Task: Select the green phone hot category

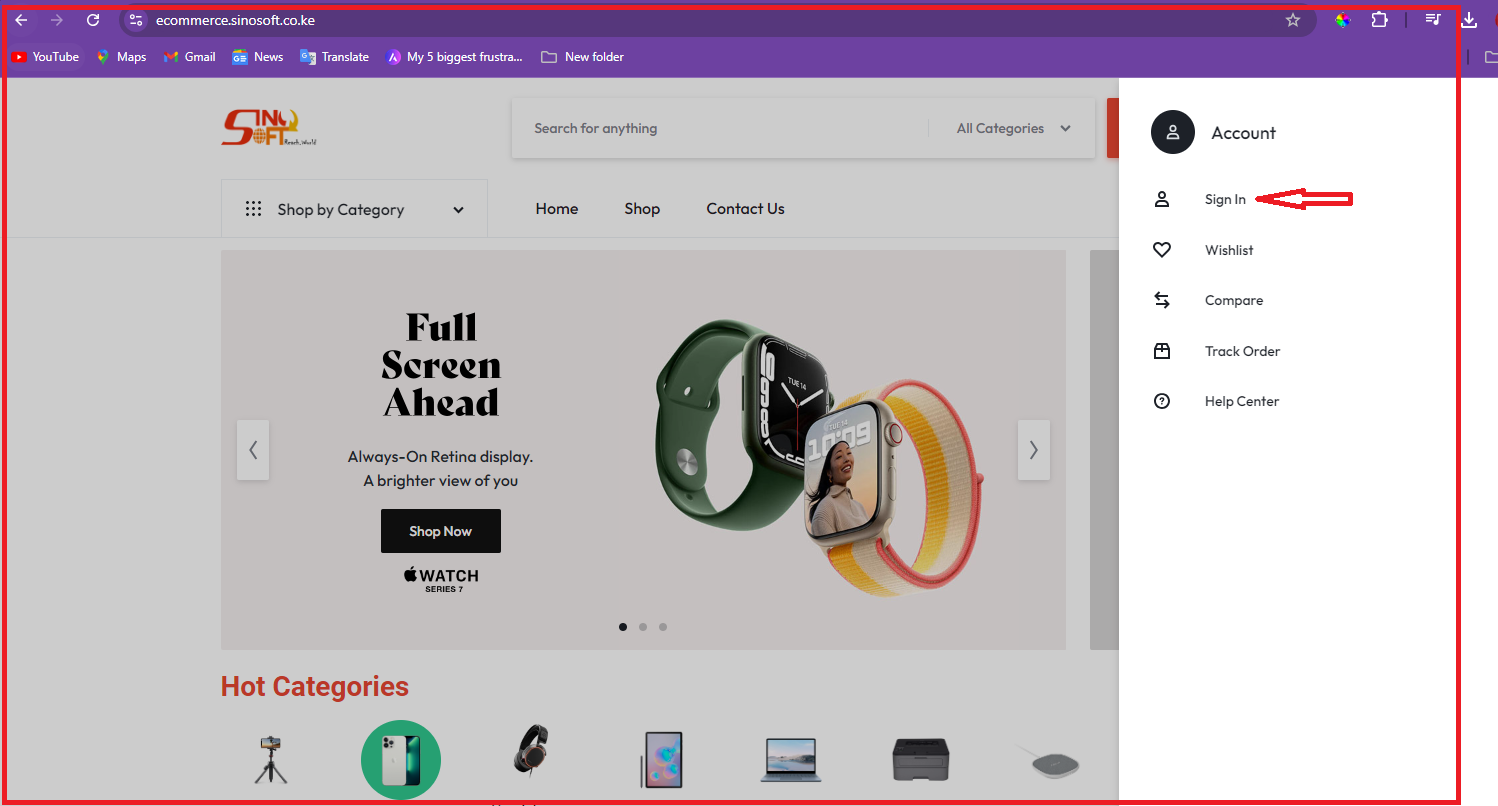Action: click(400, 760)
